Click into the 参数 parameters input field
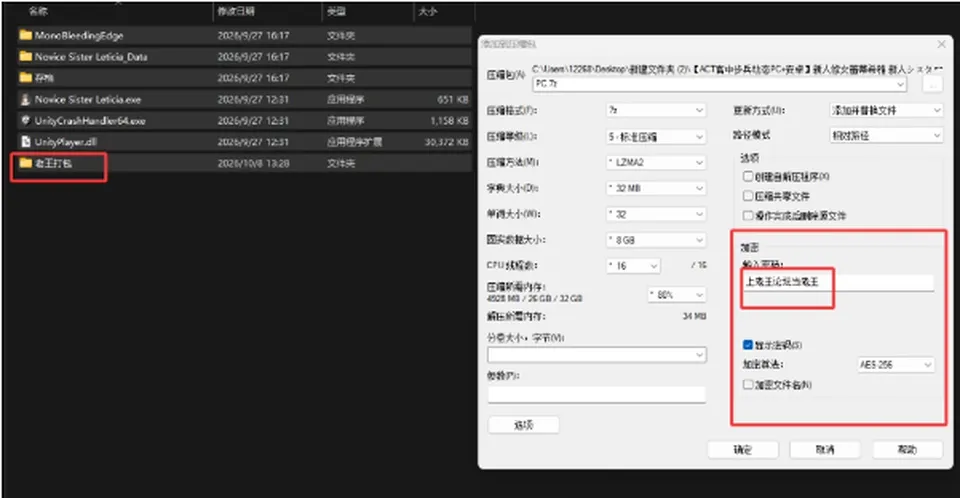 pyautogui.click(x=596, y=394)
